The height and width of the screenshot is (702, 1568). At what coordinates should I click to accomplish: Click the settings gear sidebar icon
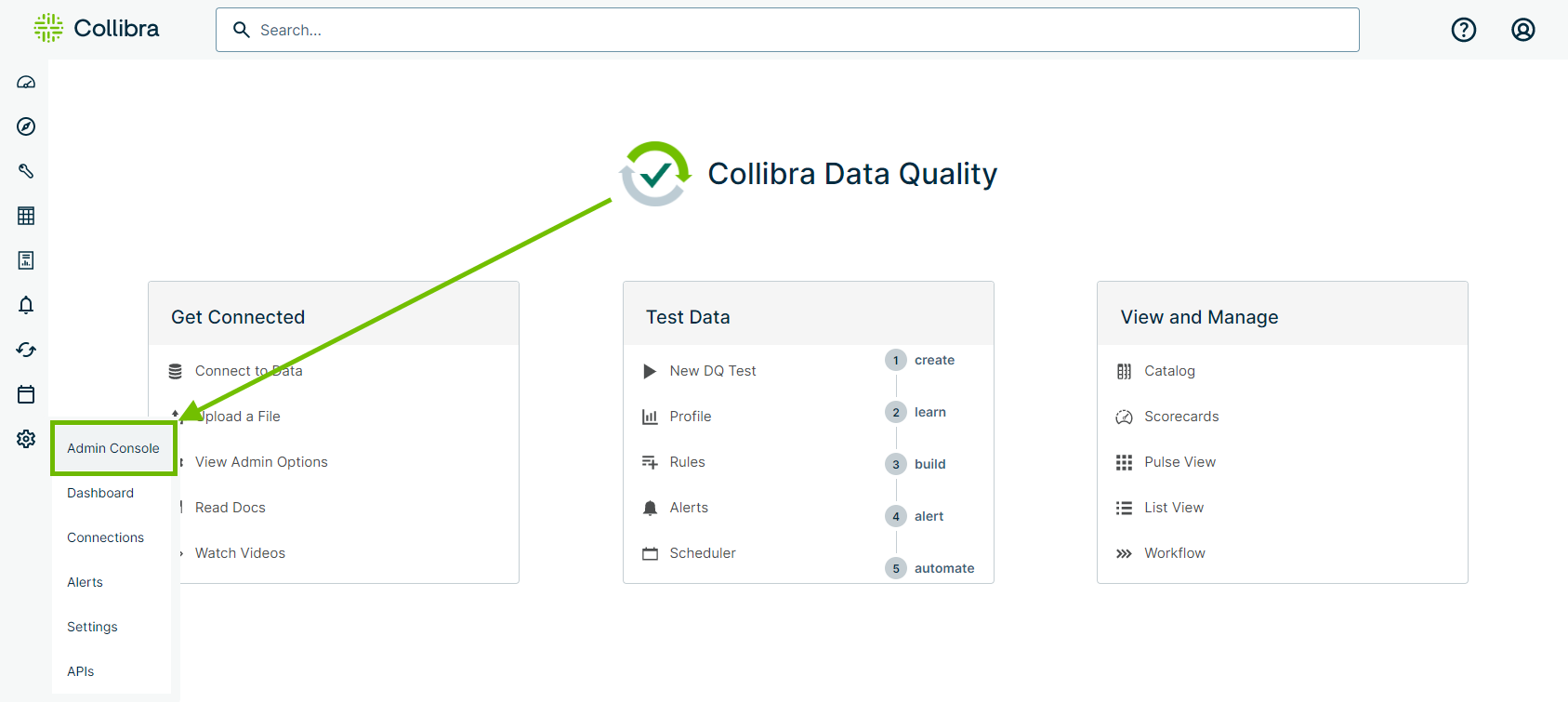click(x=26, y=439)
